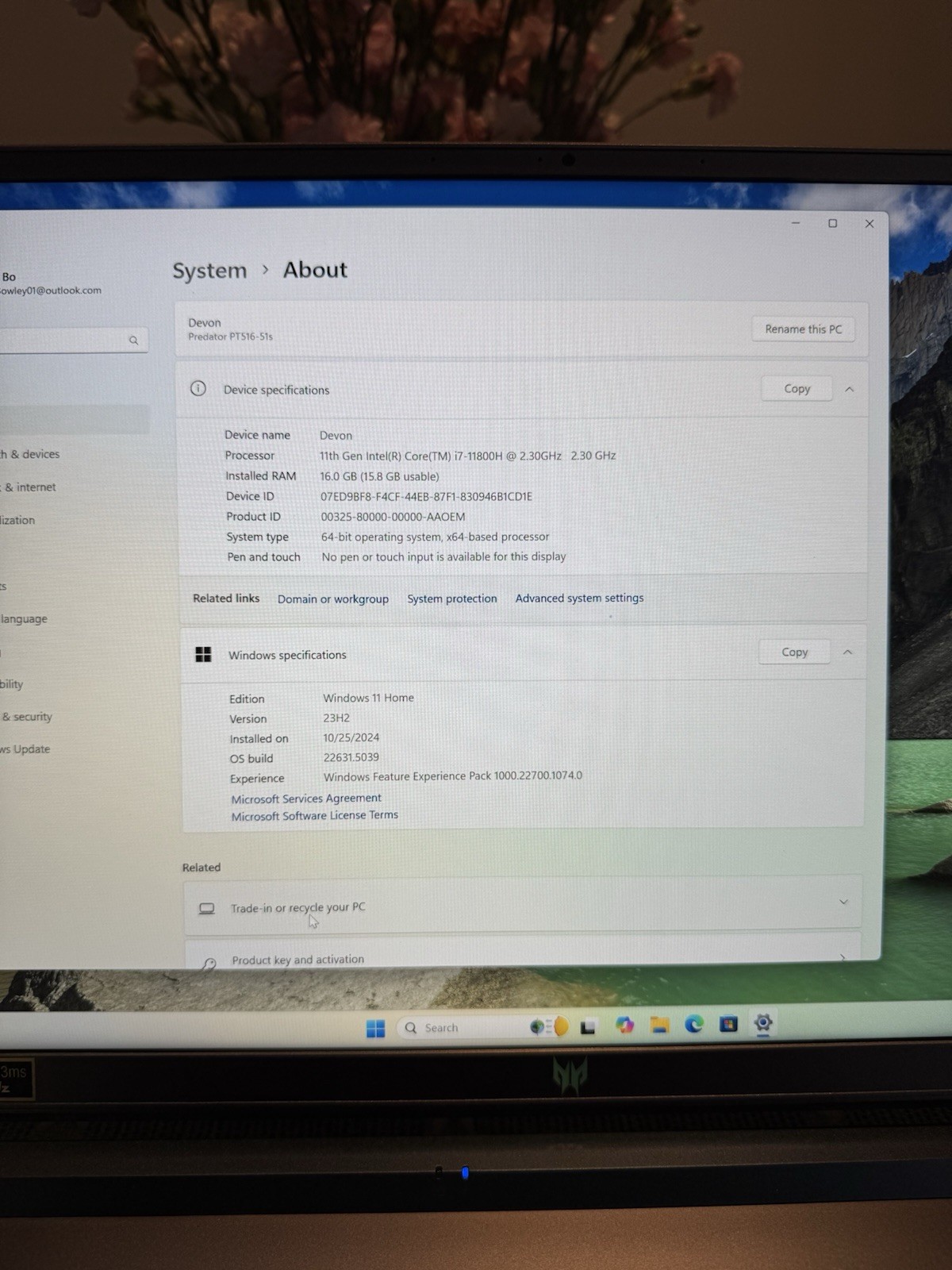Open the Windows Start menu
The width and height of the screenshot is (952, 1270).
pos(375,1029)
